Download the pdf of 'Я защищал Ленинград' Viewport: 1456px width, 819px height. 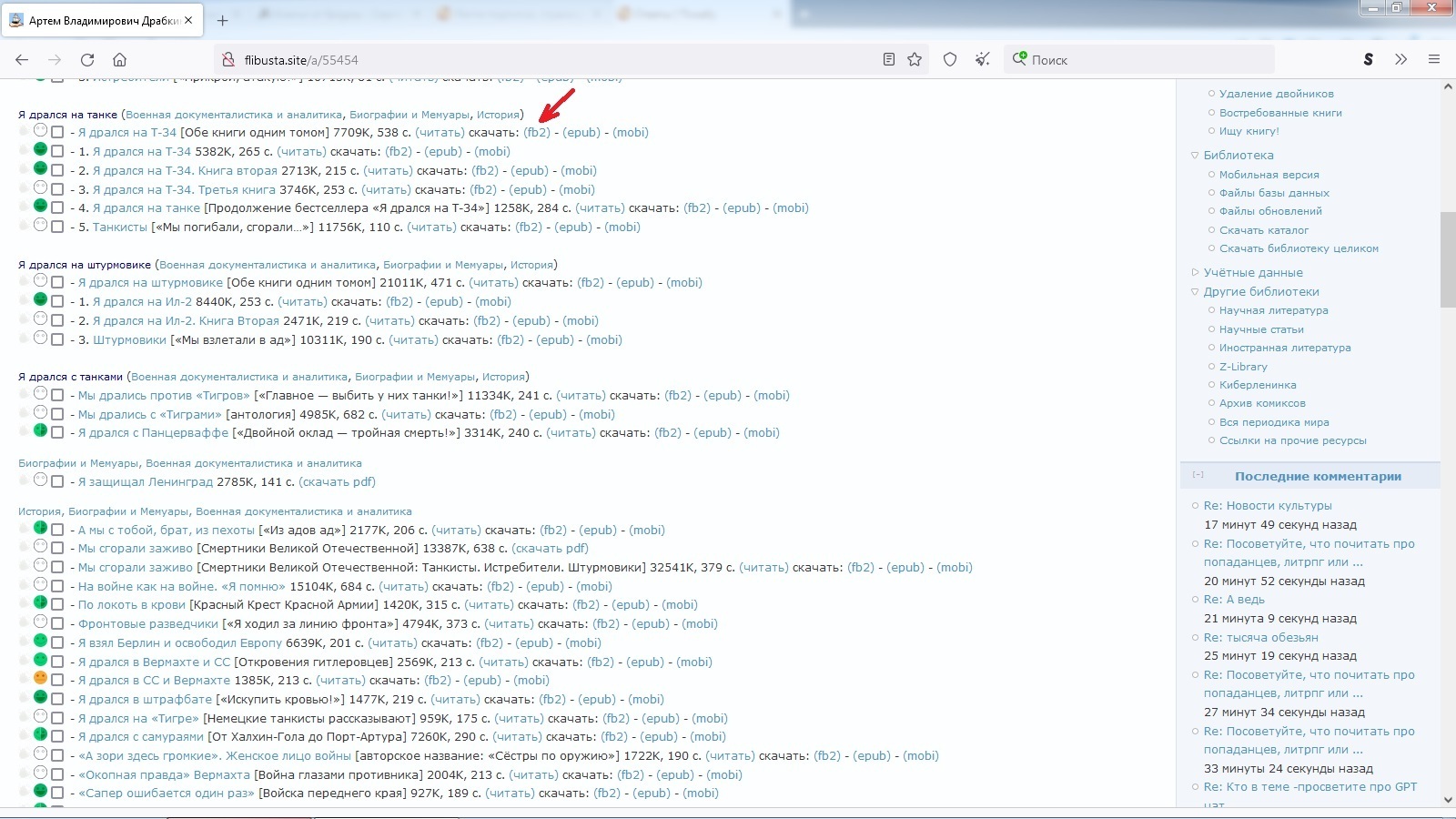[337, 481]
